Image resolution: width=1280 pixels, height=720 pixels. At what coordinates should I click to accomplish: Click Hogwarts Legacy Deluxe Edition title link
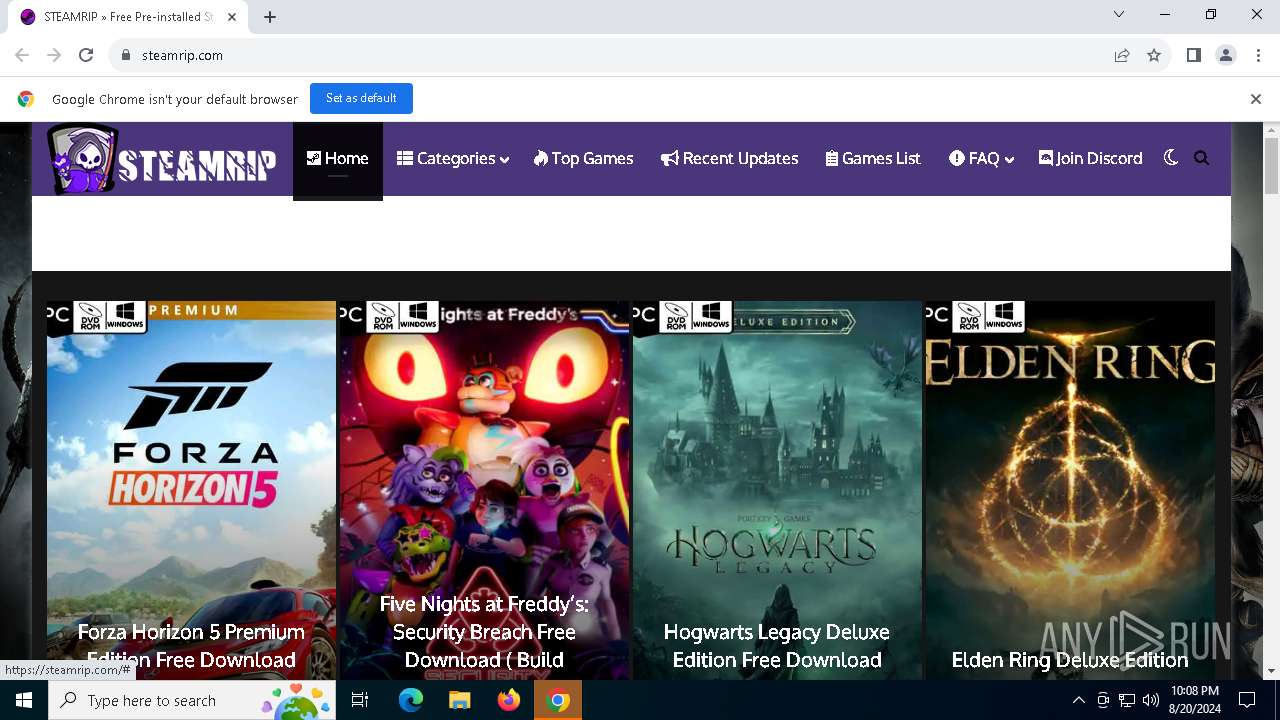777,646
